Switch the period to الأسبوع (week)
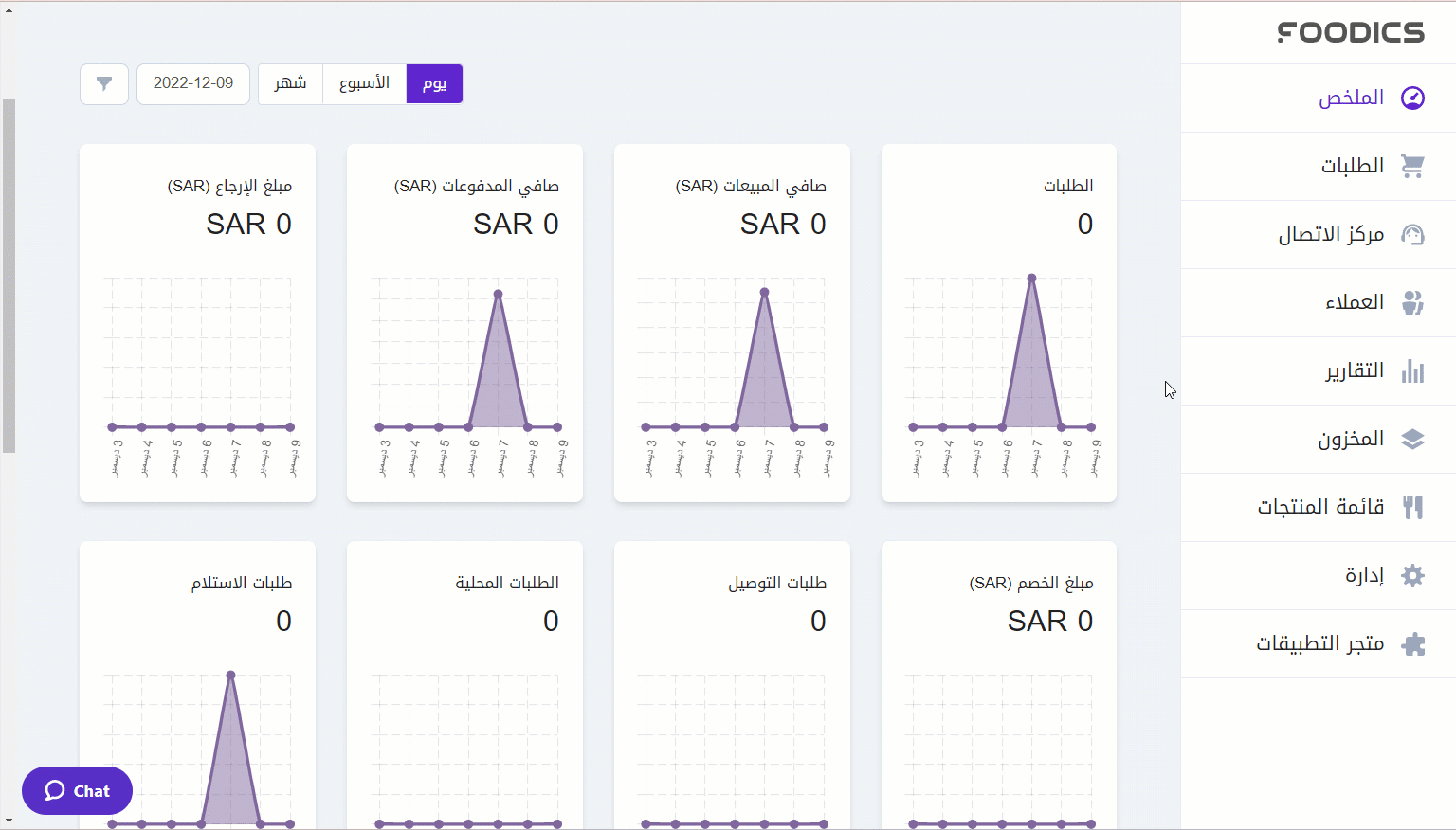The height and width of the screenshot is (830, 1456). point(364,84)
